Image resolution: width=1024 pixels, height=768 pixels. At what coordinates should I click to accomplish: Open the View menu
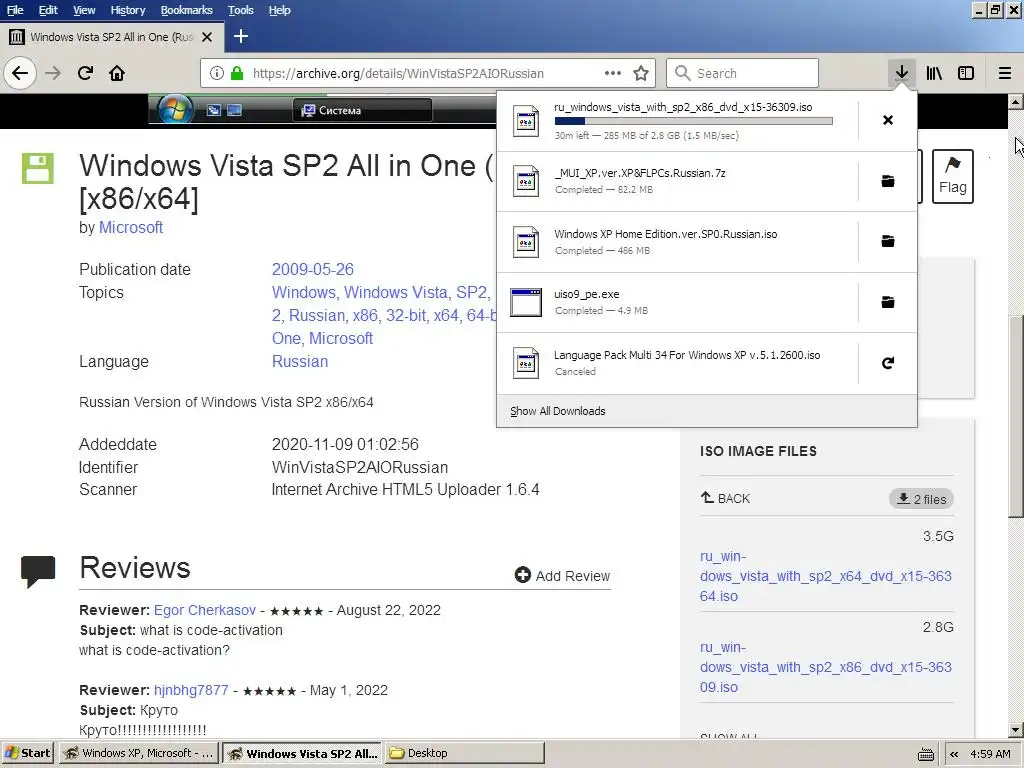pos(84,10)
